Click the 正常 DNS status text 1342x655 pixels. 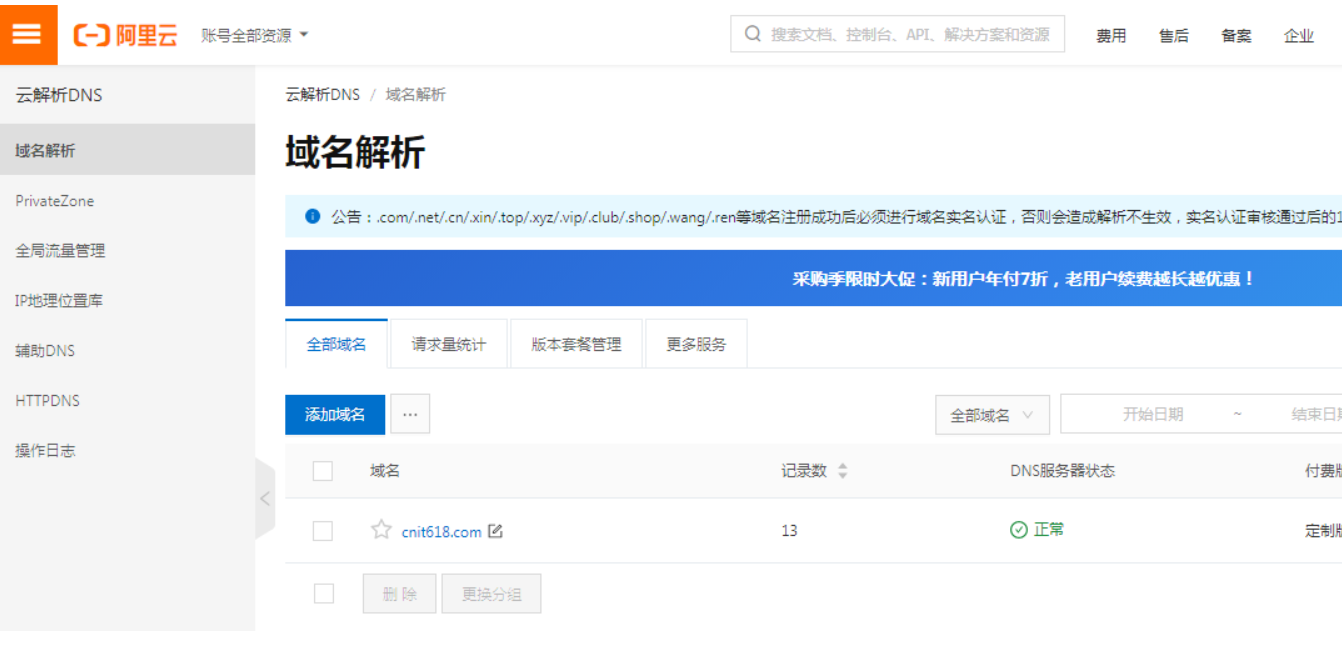[1049, 529]
